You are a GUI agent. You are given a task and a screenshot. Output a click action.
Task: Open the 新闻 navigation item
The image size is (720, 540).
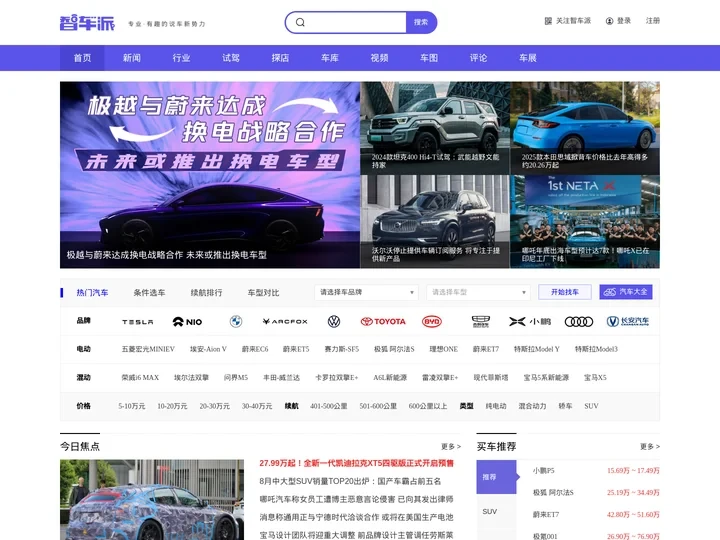tap(132, 58)
